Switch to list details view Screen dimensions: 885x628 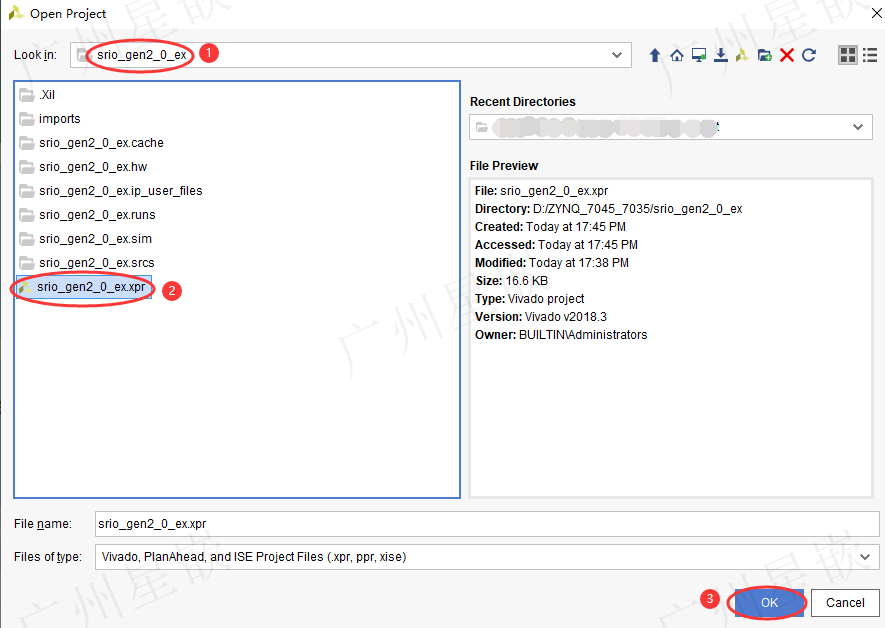pos(870,55)
